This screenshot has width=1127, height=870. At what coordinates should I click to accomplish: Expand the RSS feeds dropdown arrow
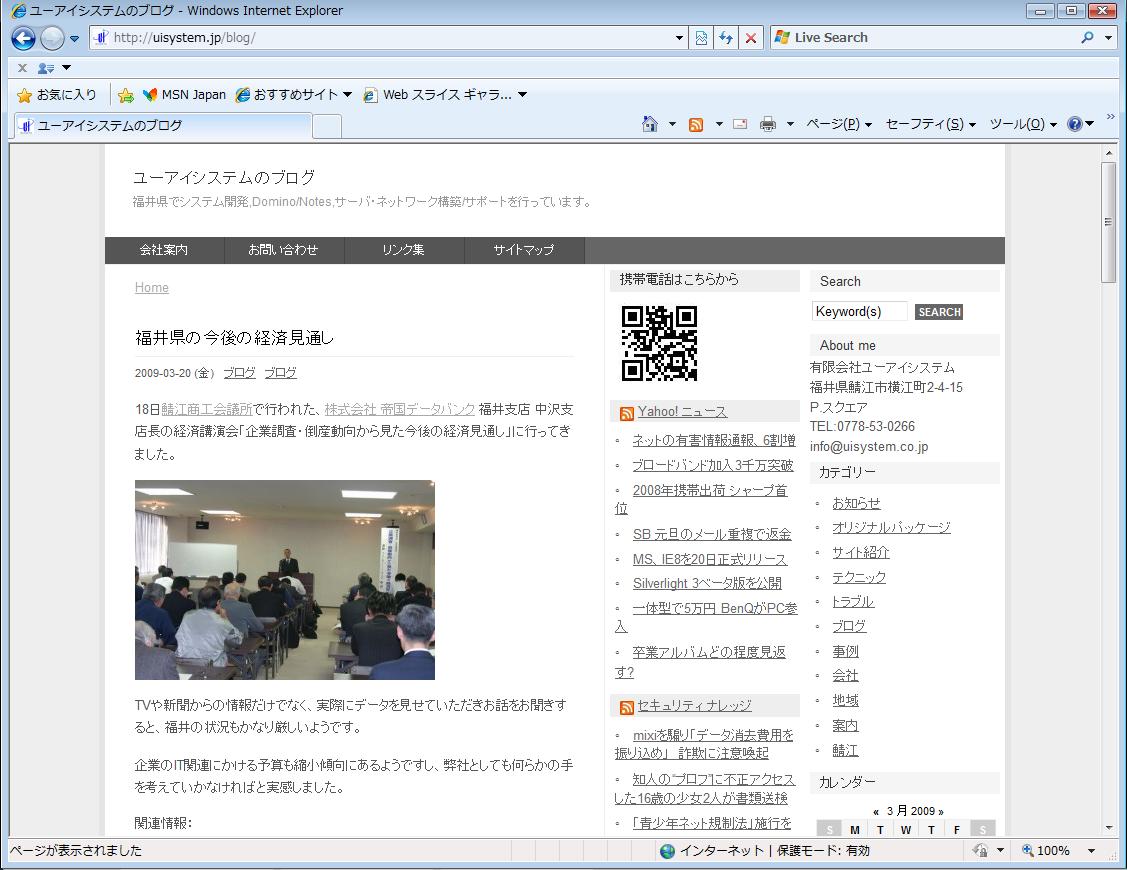(x=719, y=124)
